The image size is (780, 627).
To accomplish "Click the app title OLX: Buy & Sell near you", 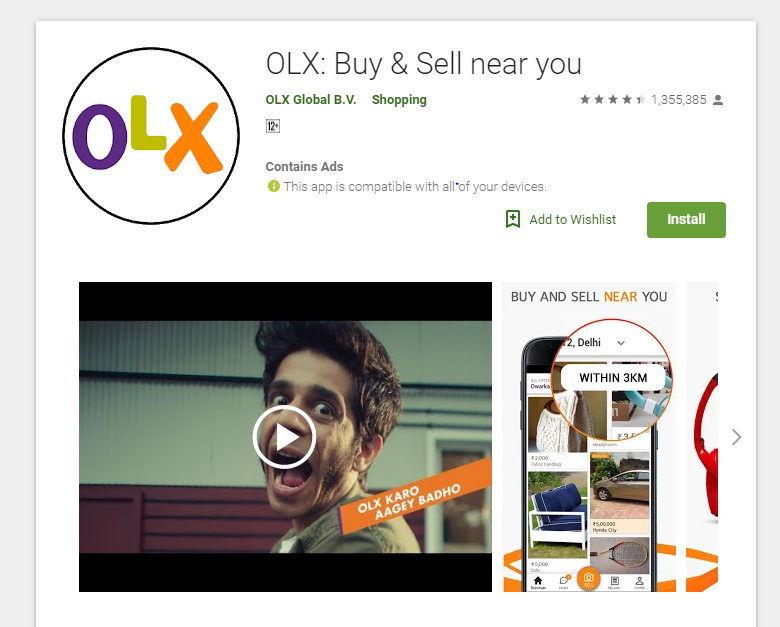I will click(424, 64).
